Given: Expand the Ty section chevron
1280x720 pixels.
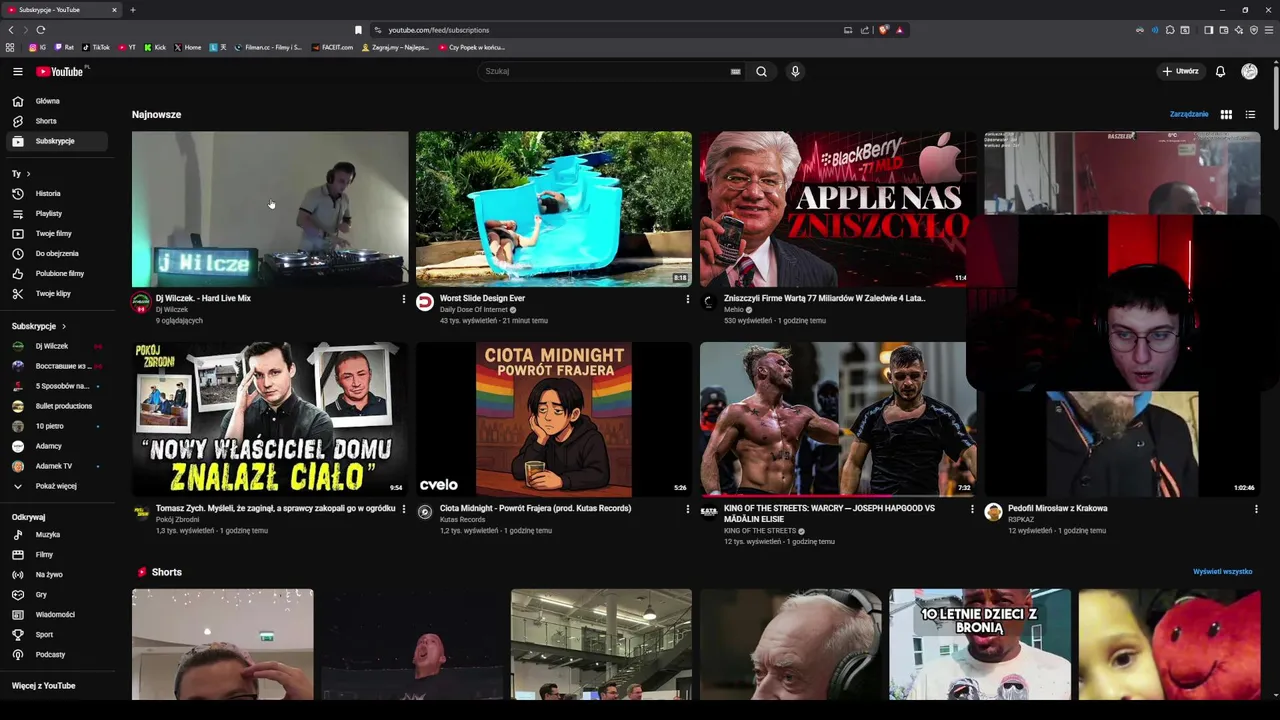Looking at the screenshot, I should [28, 174].
